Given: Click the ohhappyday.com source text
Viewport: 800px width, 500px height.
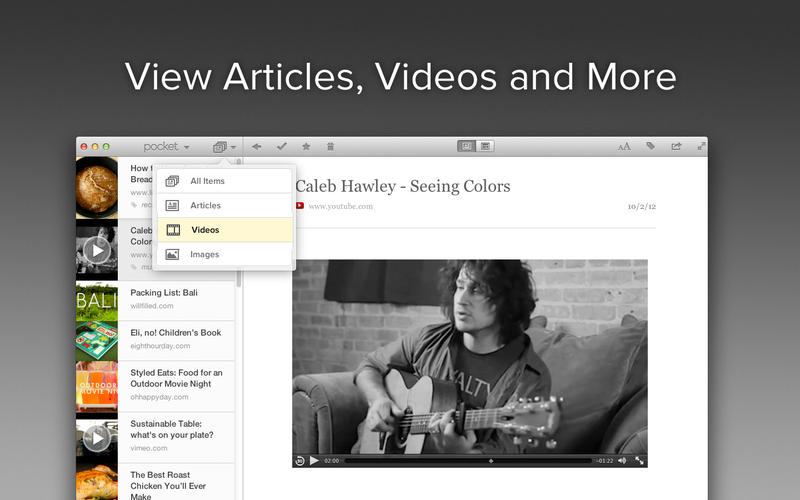Looking at the screenshot, I should (x=159, y=397).
